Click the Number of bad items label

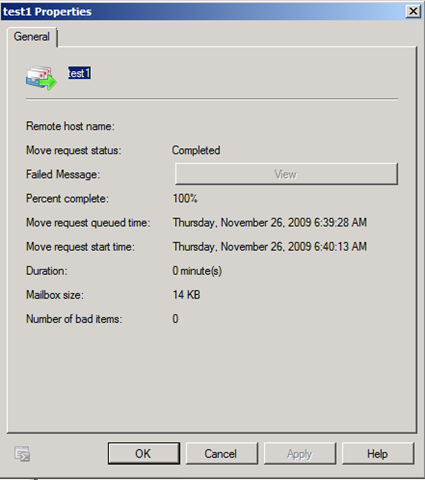click(74, 319)
